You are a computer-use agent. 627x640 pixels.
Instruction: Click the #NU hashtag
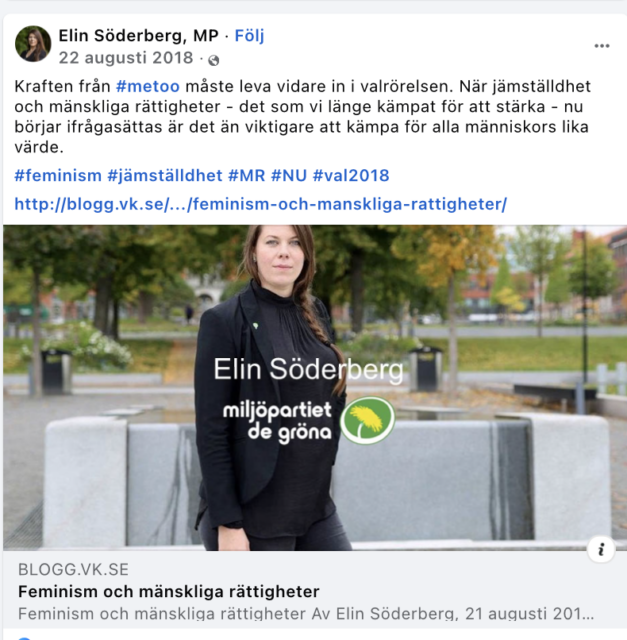click(289, 176)
